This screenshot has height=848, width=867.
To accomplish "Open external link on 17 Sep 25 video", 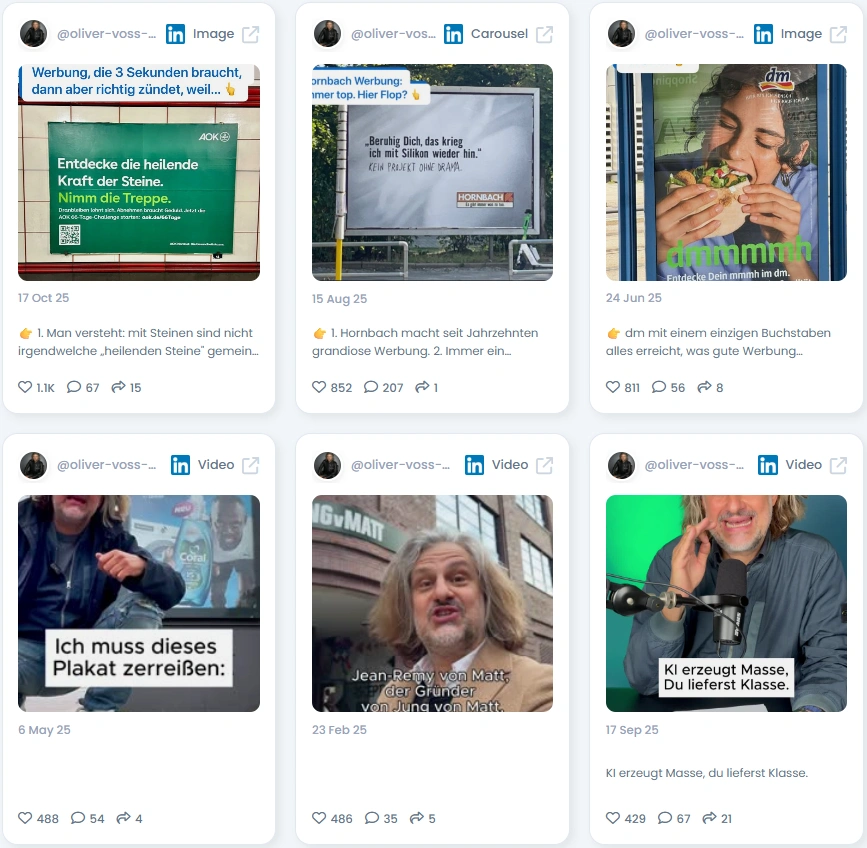I will [838, 465].
